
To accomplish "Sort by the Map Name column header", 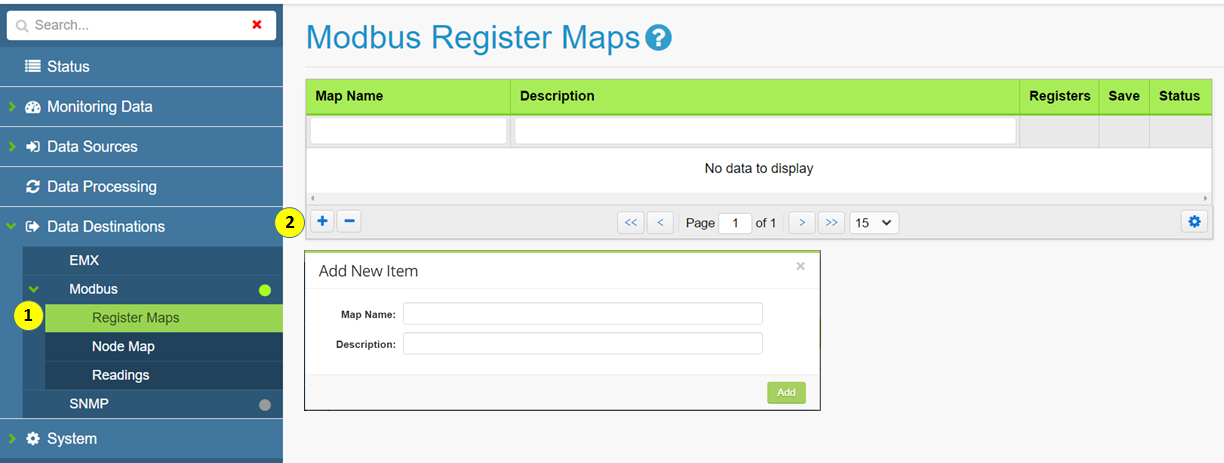I will click(x=349, y=96).
